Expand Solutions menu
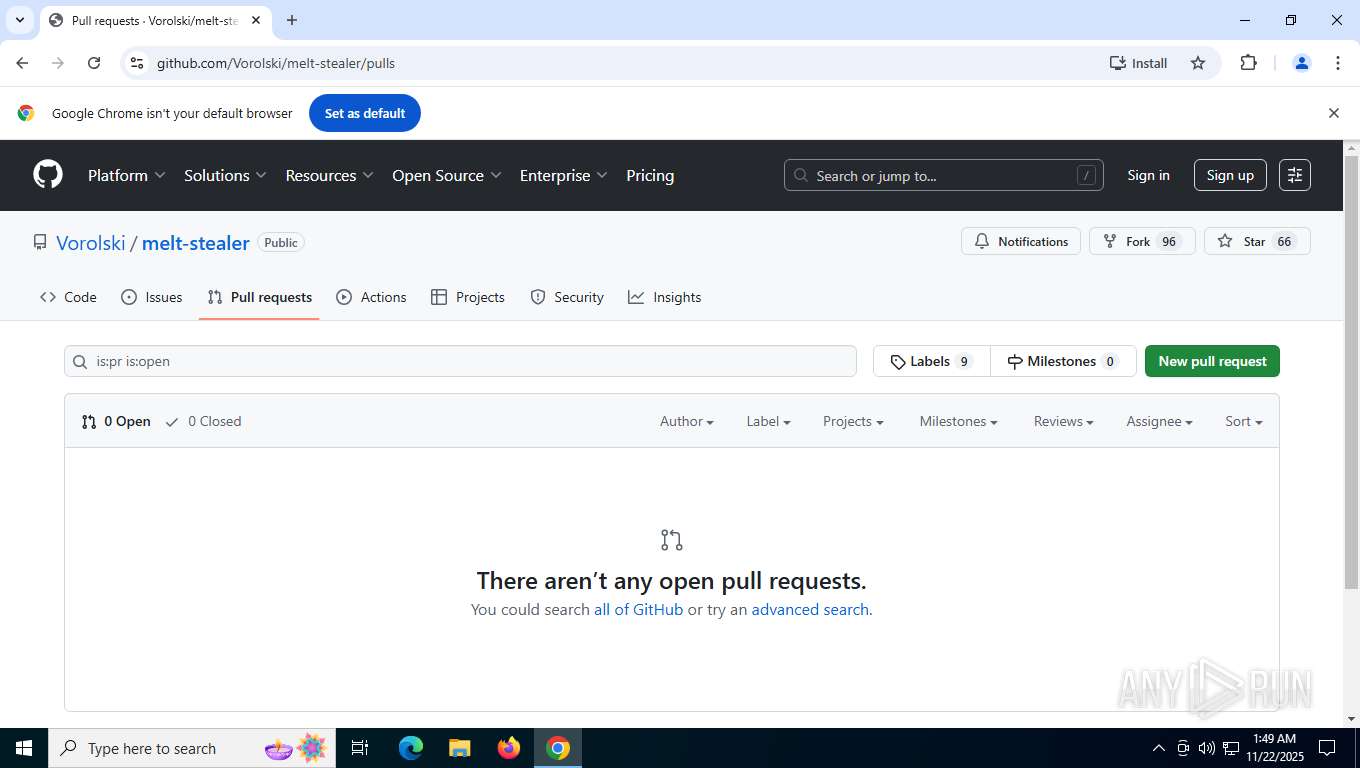Viewport: 1360px width, 768px height. 225,175
